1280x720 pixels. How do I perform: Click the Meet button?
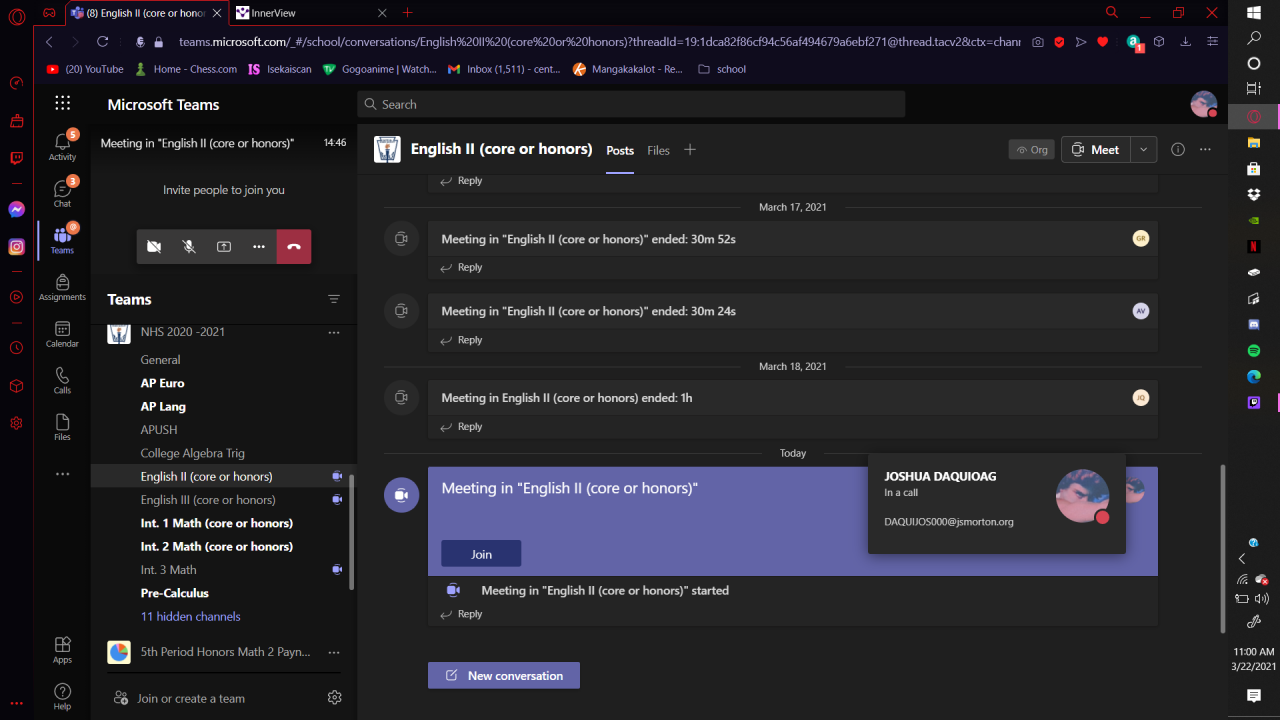[1096, 149]
